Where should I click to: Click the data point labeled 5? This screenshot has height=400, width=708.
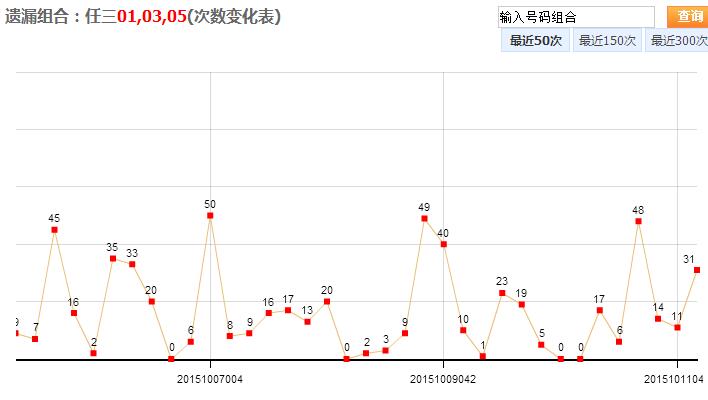pos(541,345)
